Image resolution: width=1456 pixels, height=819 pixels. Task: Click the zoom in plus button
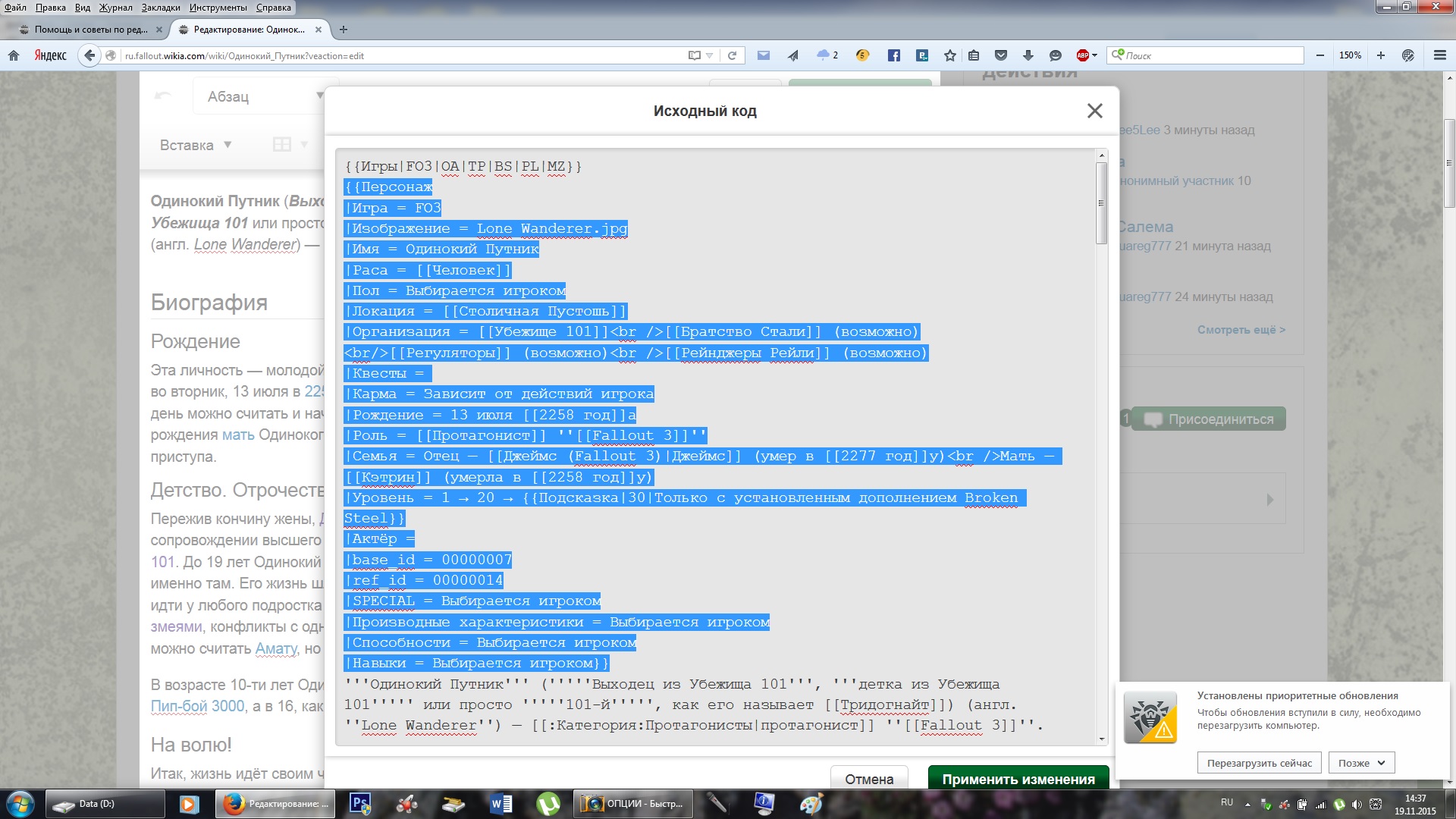[x=1380, y=55]
